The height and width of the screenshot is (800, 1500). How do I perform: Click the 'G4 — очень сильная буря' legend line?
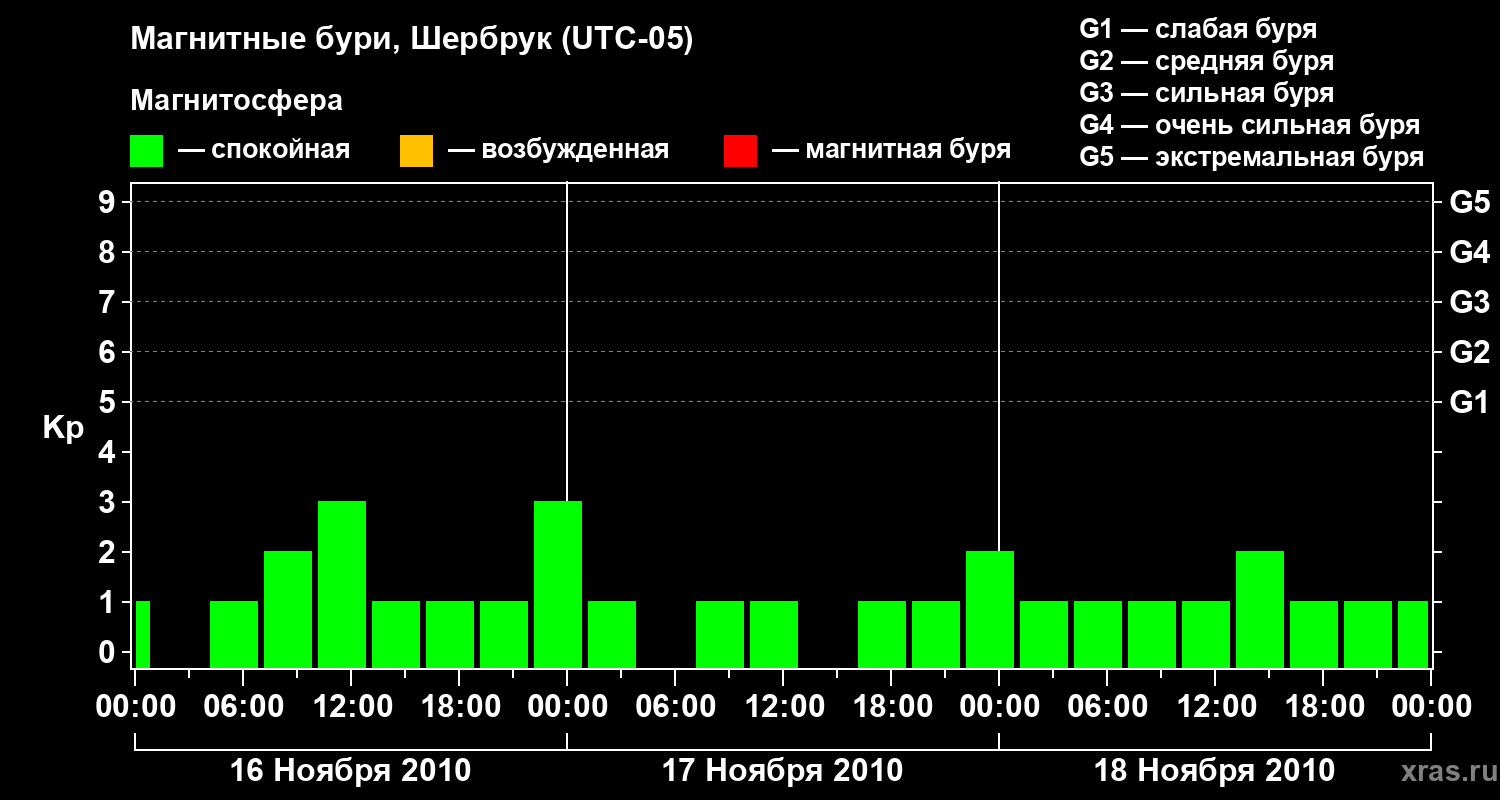coord(1250,125)
